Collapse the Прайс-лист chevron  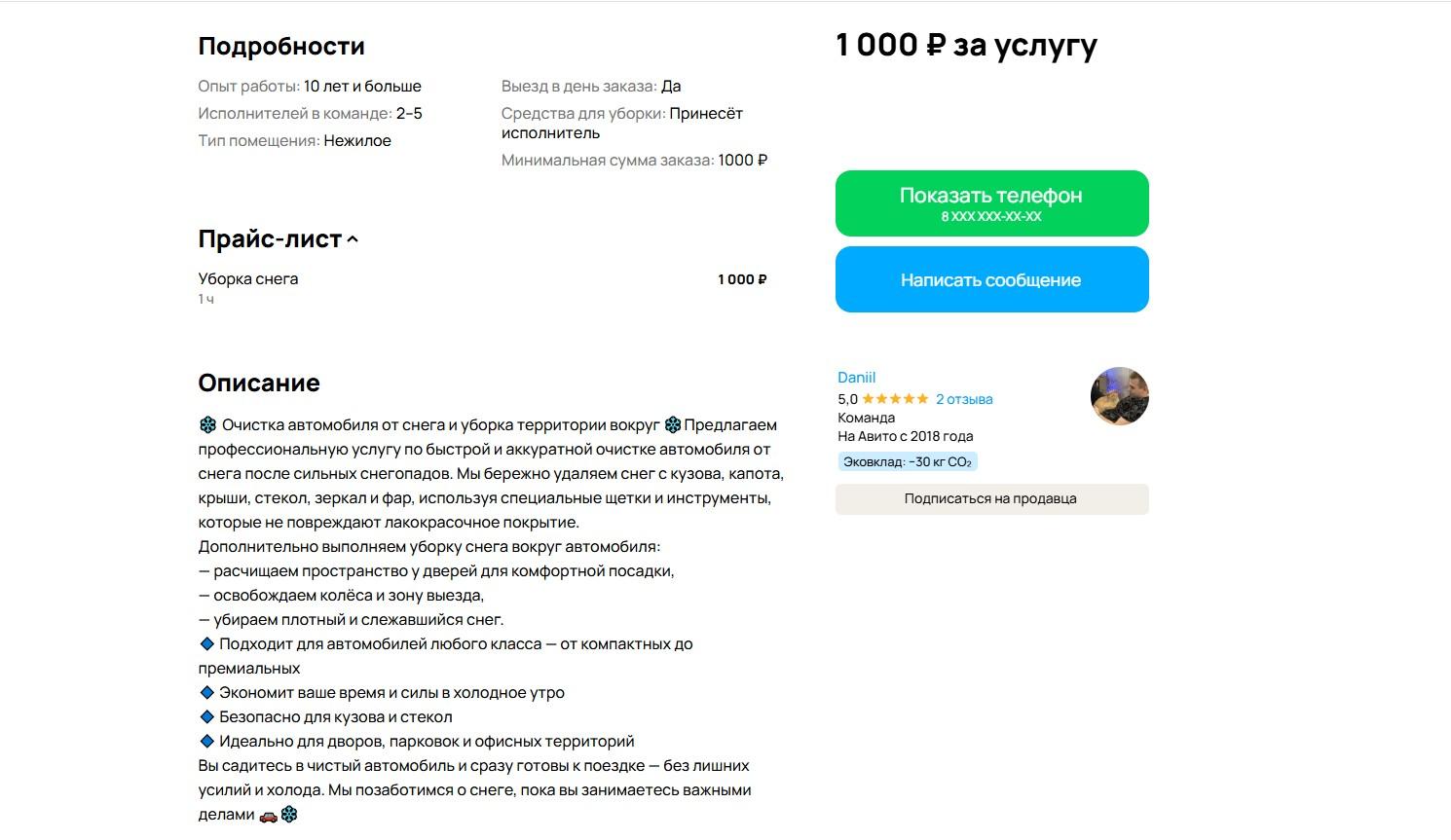pyautogui.click(x=353, y=239)
